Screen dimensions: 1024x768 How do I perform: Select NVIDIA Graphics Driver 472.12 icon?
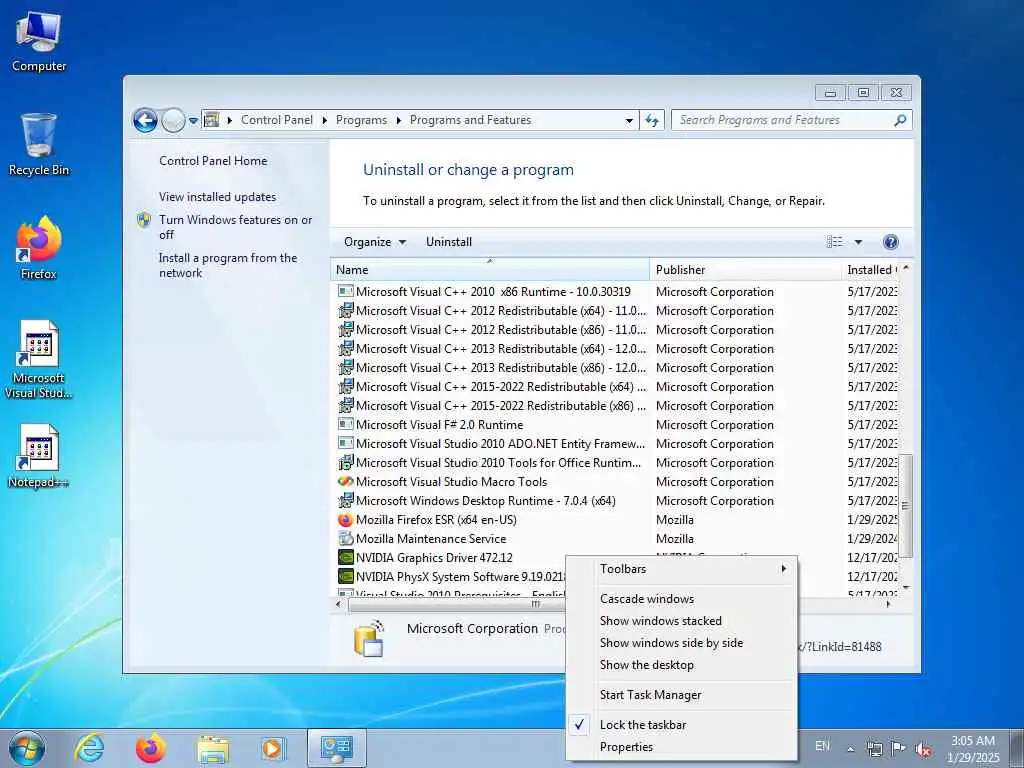click(345, 558)
